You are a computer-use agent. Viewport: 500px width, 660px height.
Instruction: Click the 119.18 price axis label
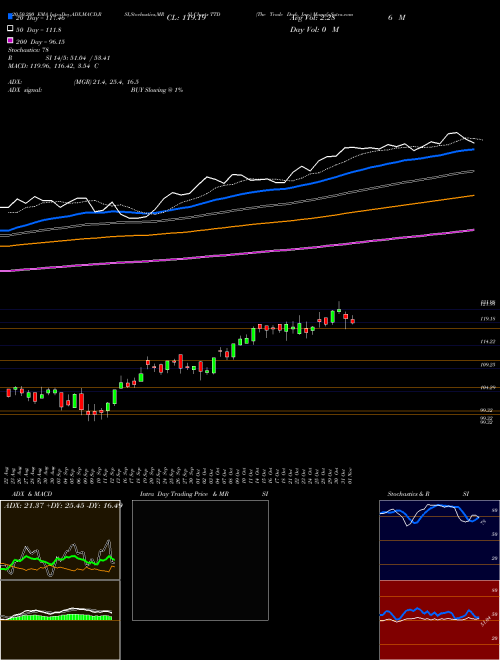click(x=488, y=319)
